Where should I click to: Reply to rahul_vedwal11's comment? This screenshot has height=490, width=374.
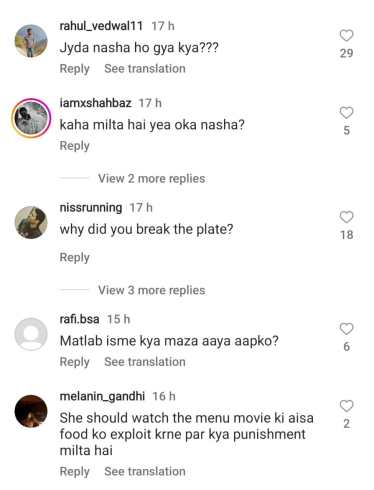(x=75, y=69)
